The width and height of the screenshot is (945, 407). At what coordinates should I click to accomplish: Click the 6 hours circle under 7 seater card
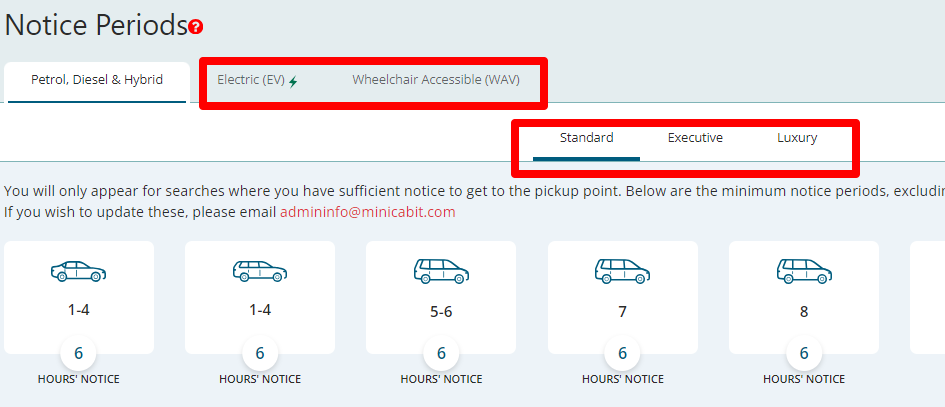click(623, 353)
